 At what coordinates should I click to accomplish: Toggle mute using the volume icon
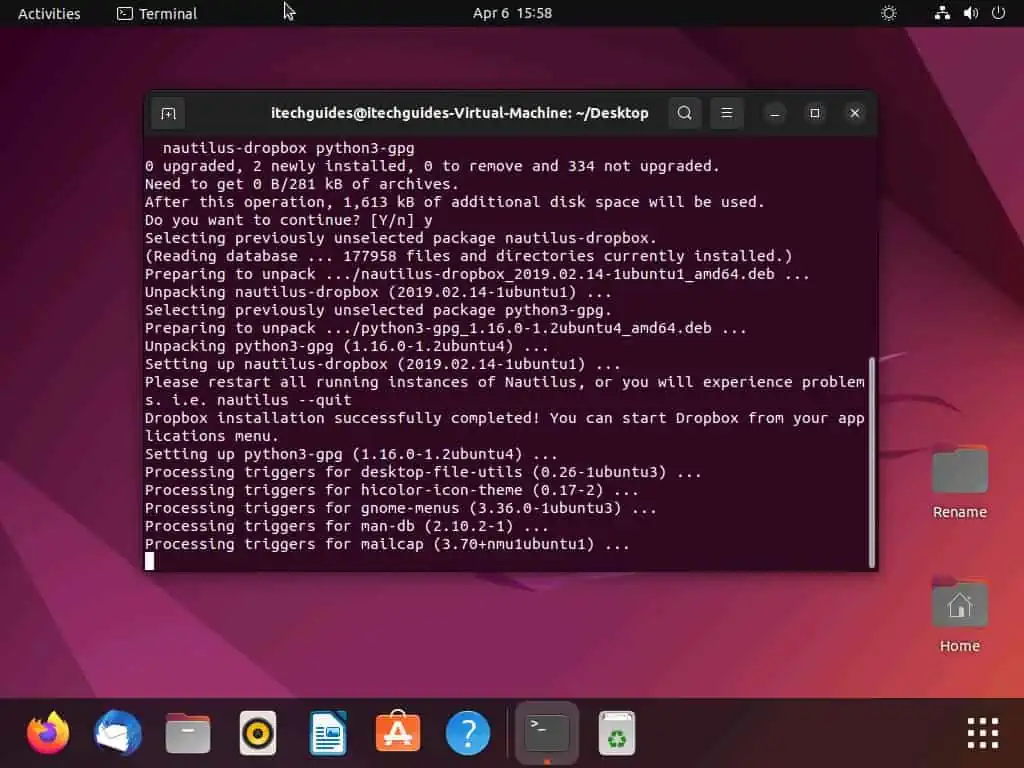968,13
